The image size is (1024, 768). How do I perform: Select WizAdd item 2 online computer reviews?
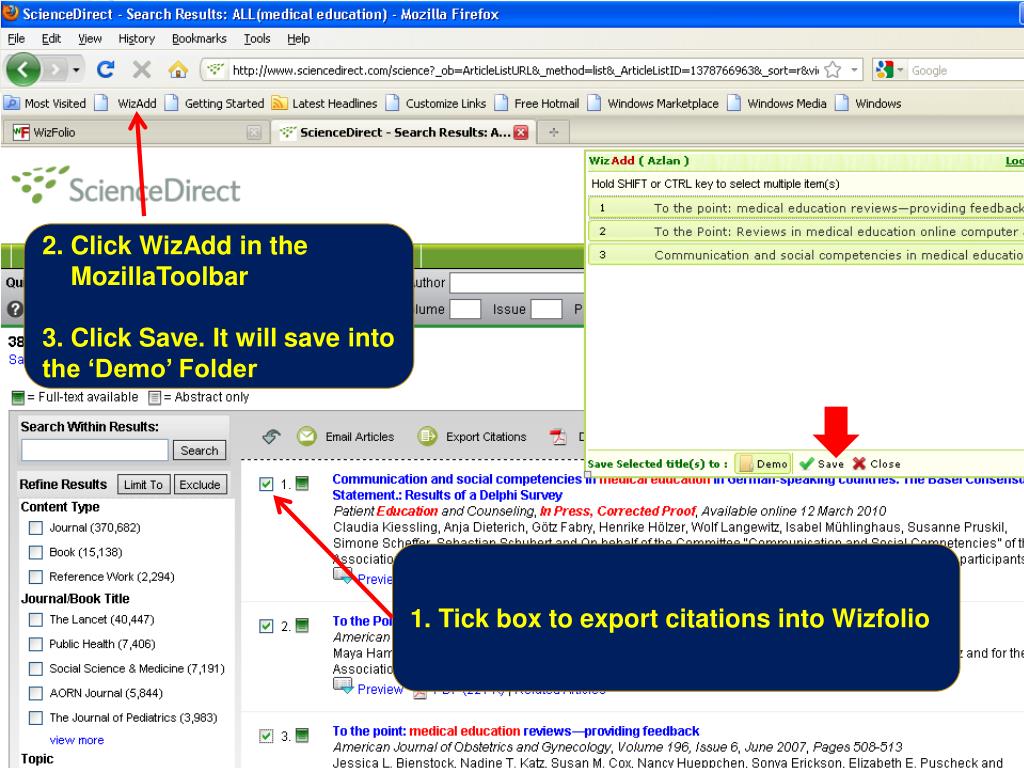click(x=806, y=232)
